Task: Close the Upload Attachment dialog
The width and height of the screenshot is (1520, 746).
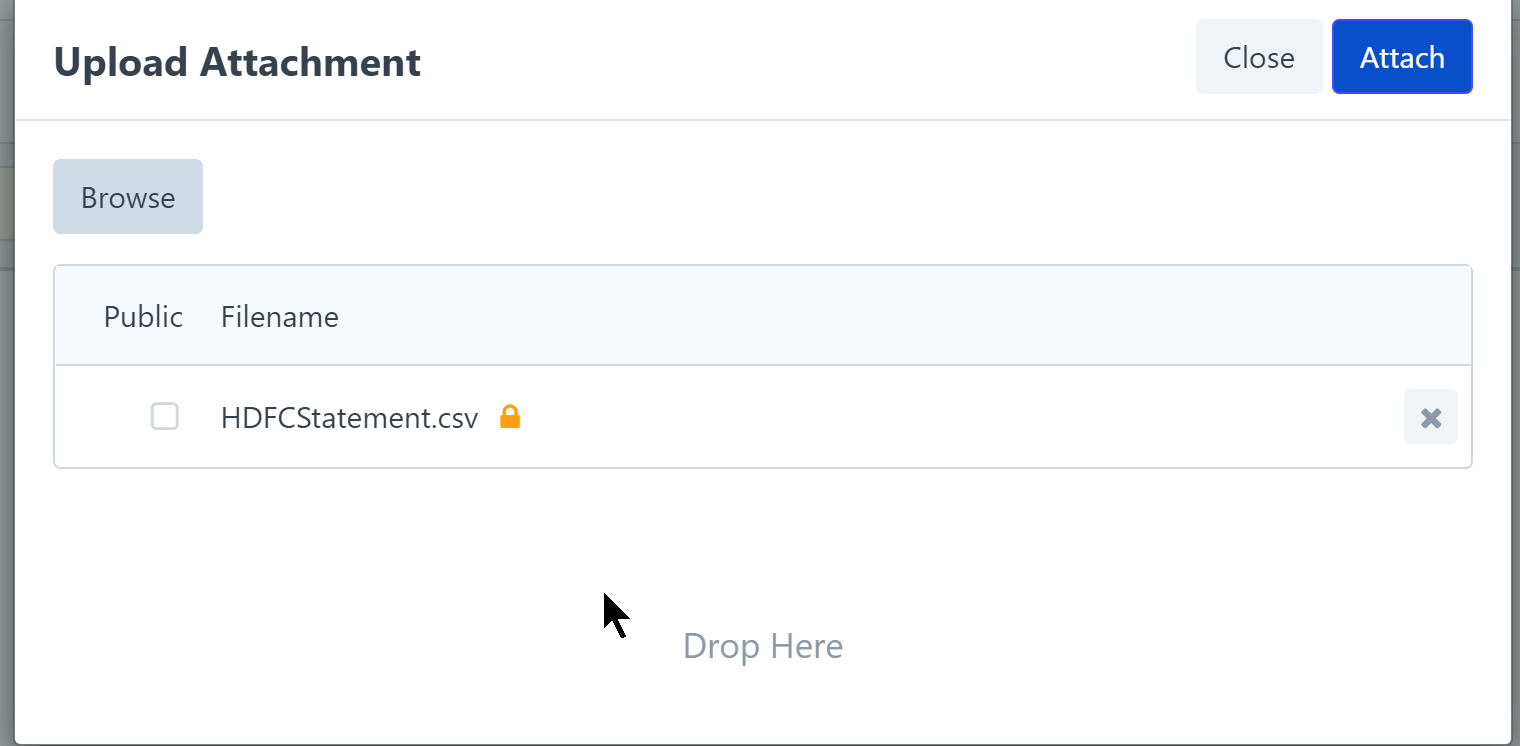Action: click(x=1259, y=57)
